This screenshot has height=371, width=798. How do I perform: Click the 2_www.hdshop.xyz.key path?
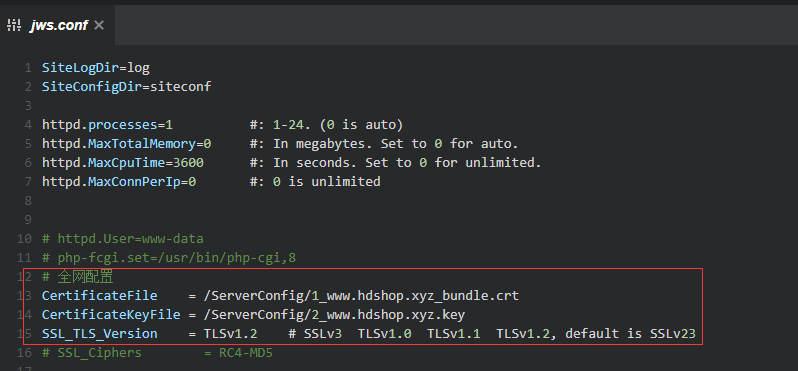point(334,315)
